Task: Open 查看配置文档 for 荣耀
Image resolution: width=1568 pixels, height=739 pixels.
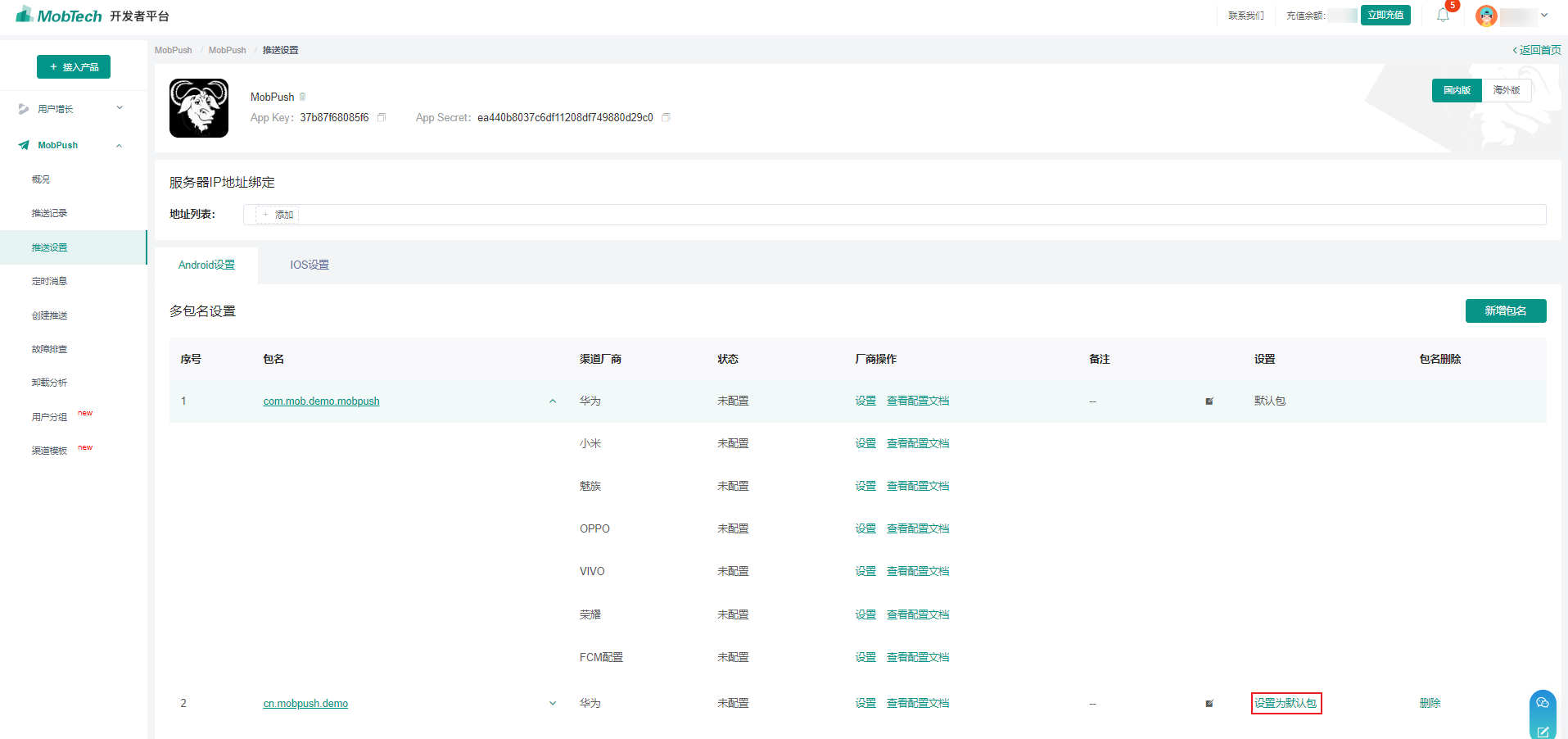Action: [x=918, y=615]
